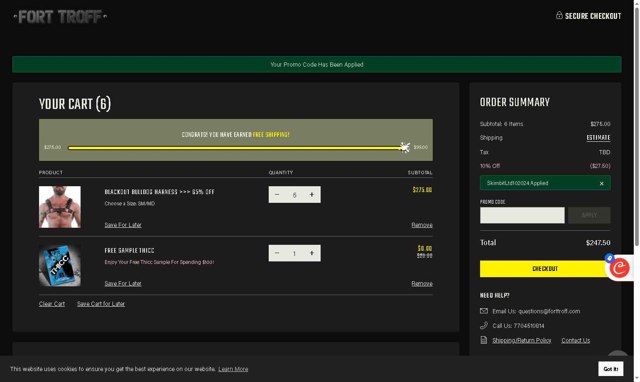Click the Email Us questions@forttroff.com text
This screenshot has width=640, height=382.
coord(536,311)
